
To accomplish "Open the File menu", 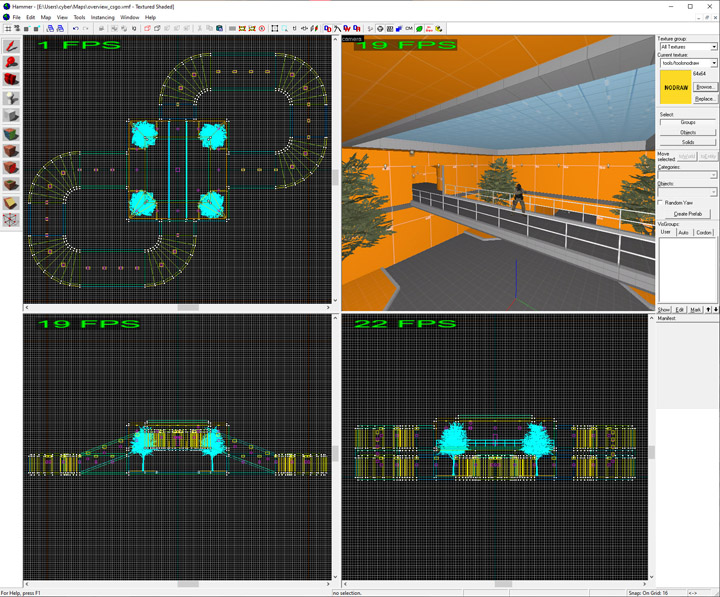I will (17, 17).
